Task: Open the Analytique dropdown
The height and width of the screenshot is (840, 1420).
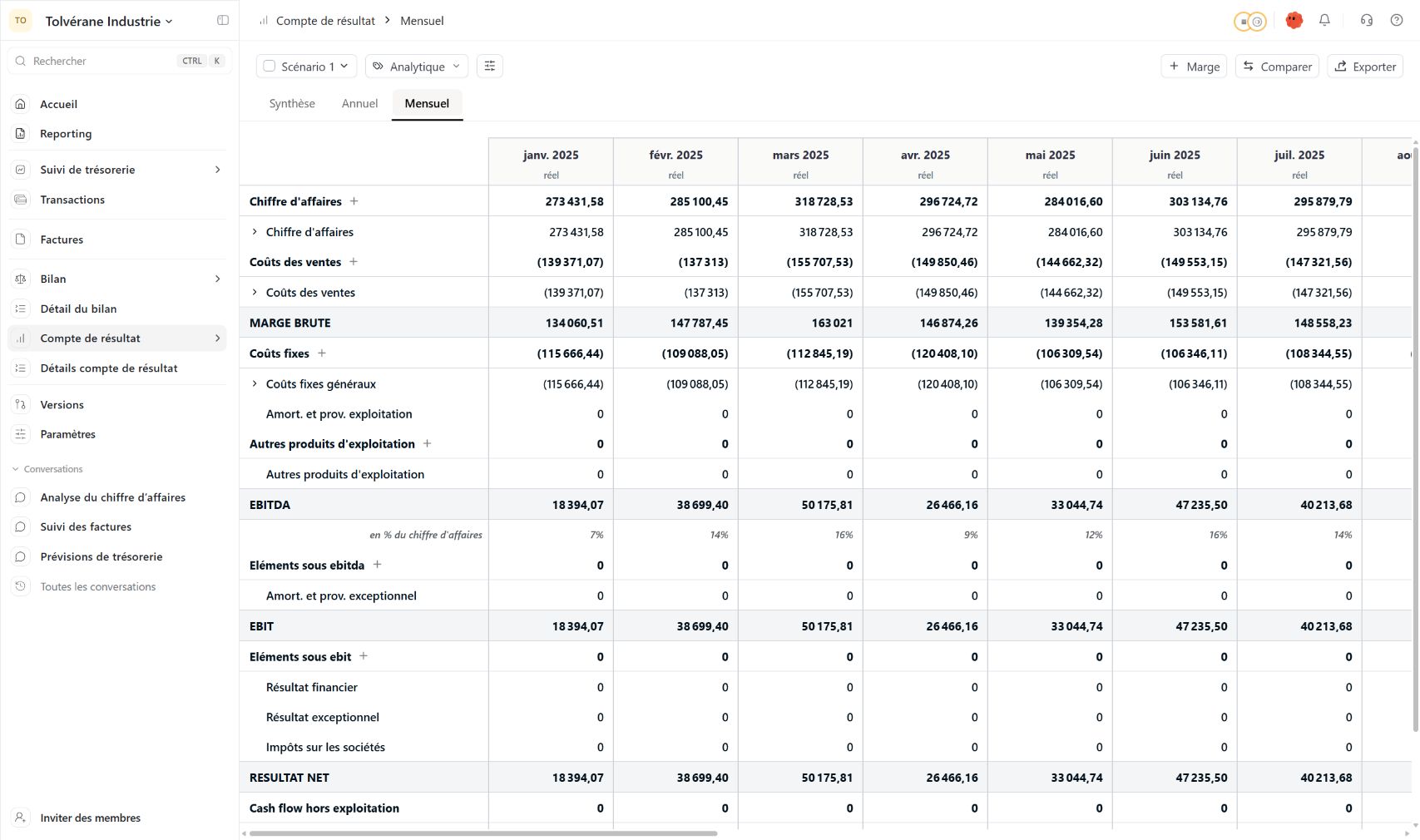Action: [417, 67]
